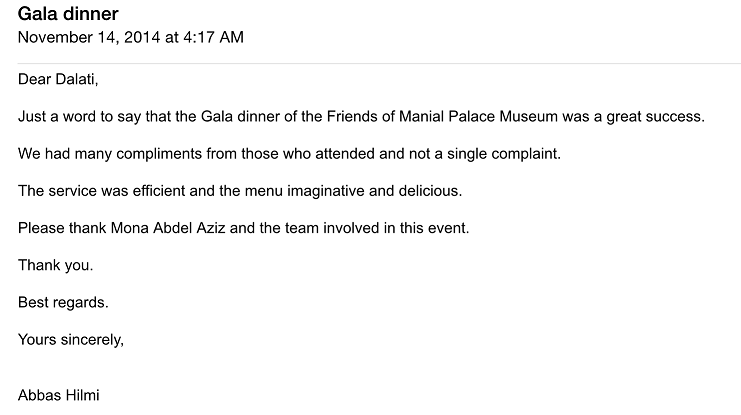Click the "Gala dinner" subject heading

[x=68, y=14]
